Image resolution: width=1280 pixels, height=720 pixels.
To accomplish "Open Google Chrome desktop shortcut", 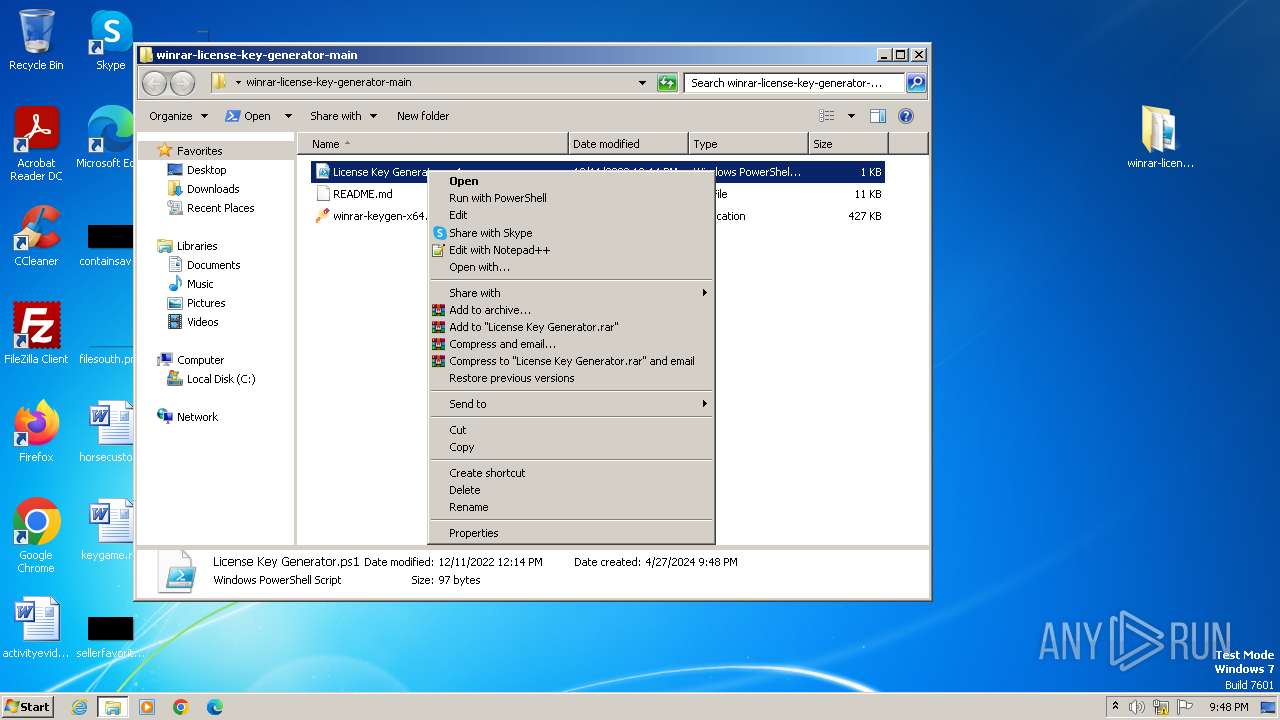I will coord(36,535).
